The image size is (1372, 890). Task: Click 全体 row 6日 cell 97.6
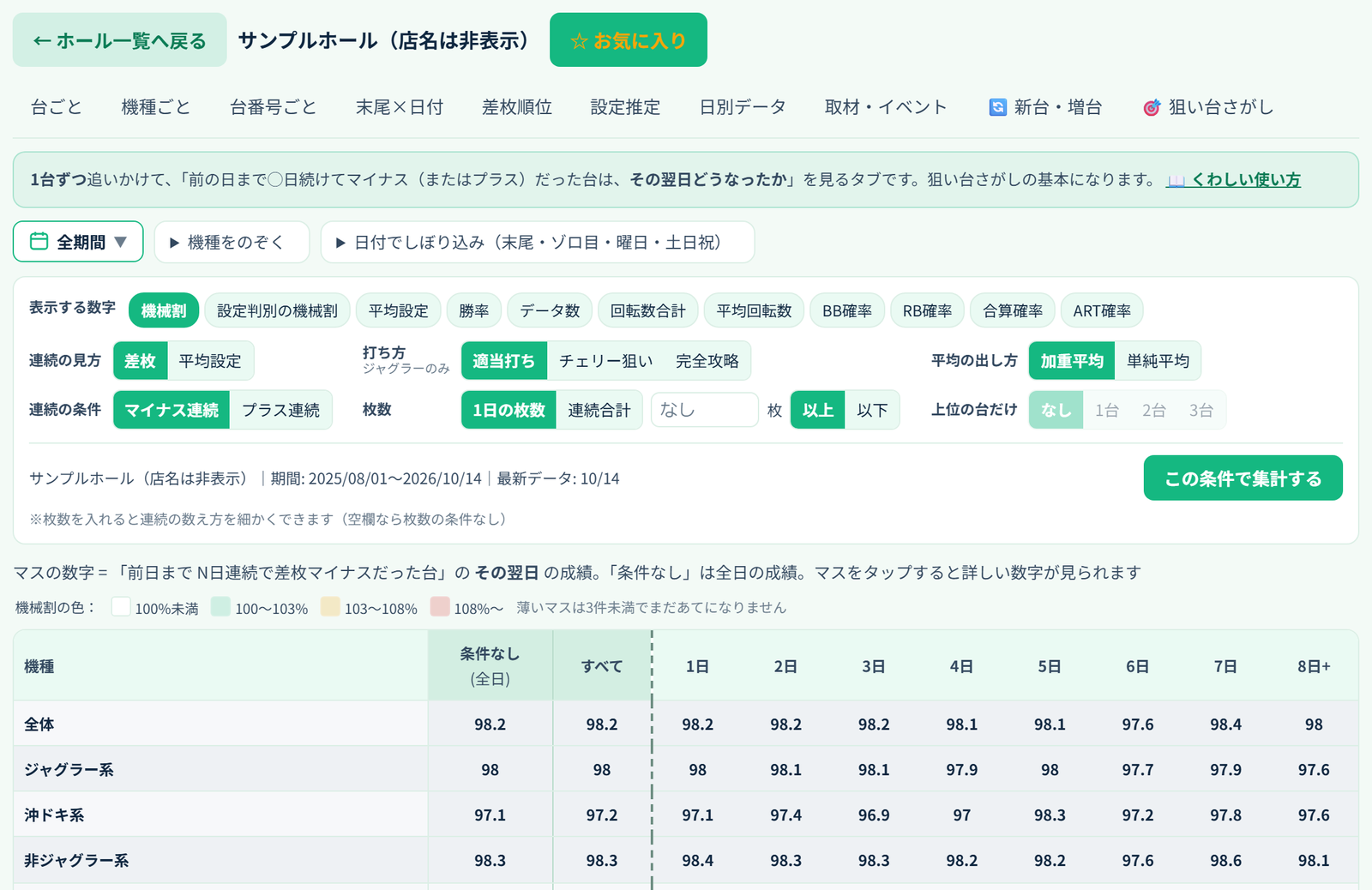point(1138,724)
